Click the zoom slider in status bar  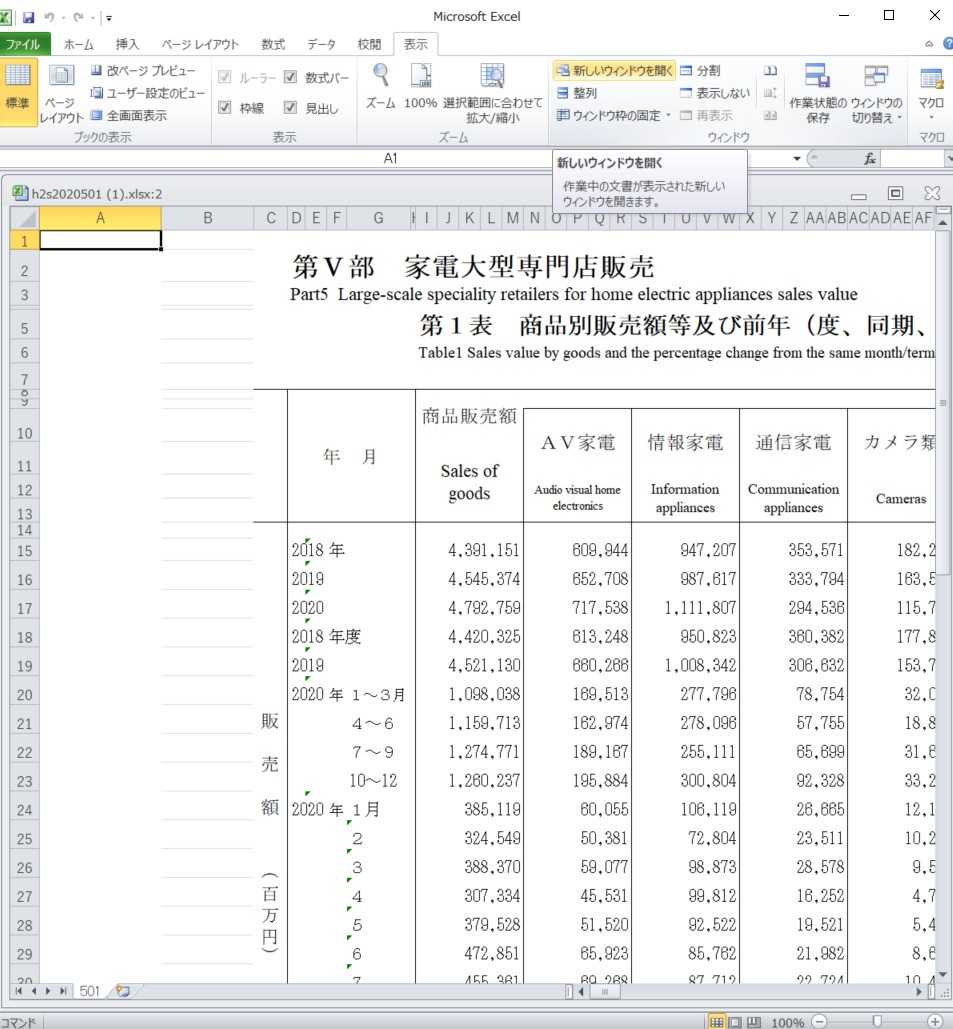click(876, 1021)
